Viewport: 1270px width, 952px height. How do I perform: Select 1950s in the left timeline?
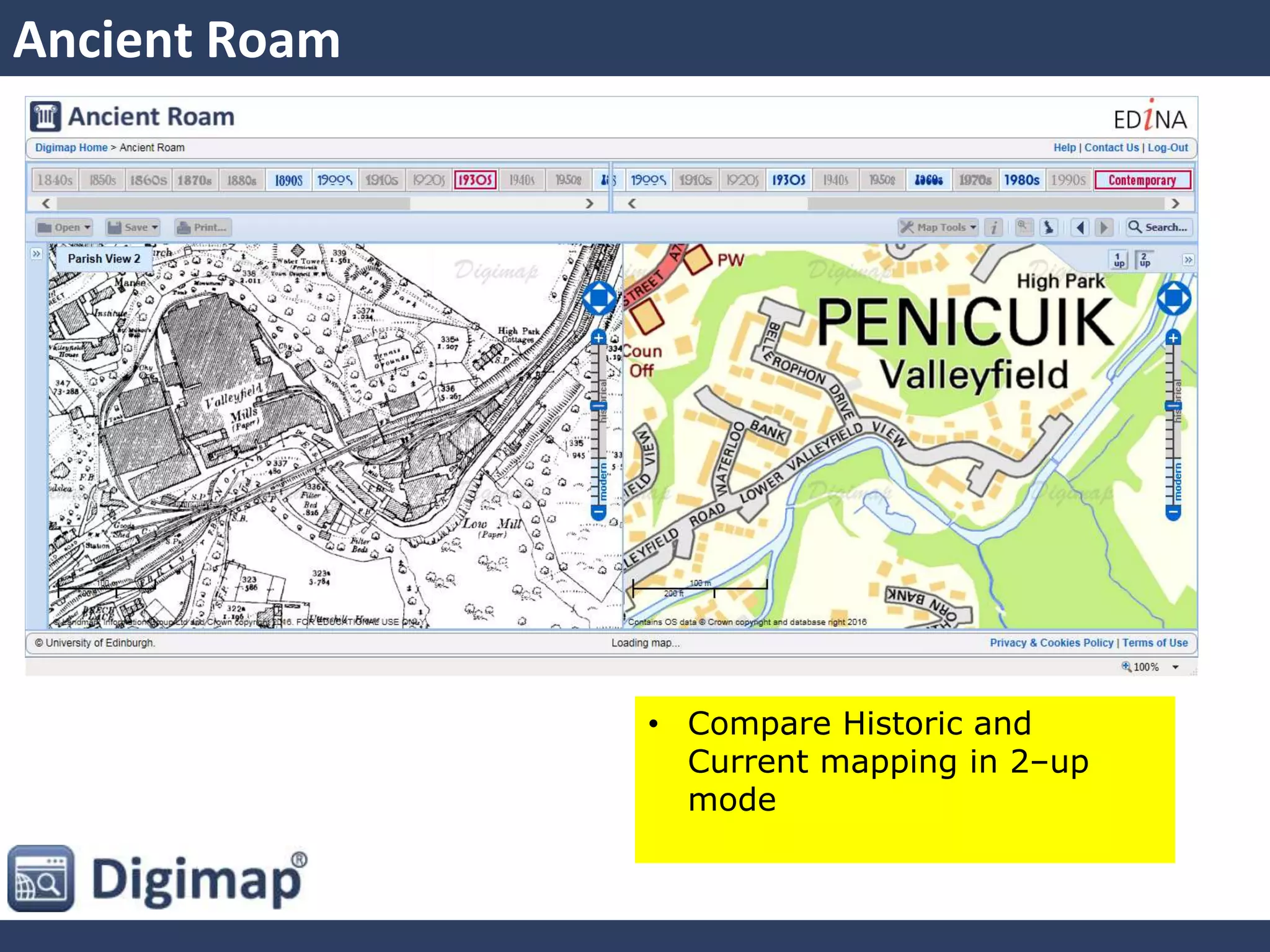coord(569,180)
